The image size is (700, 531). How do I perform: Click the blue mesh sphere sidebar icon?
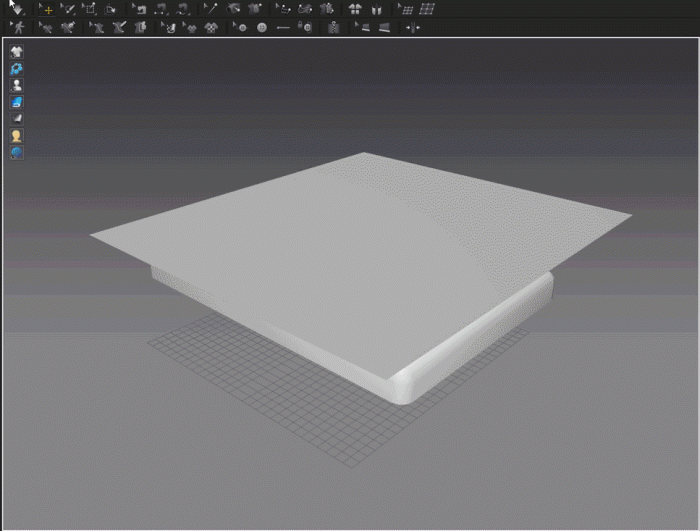[17, 152]
